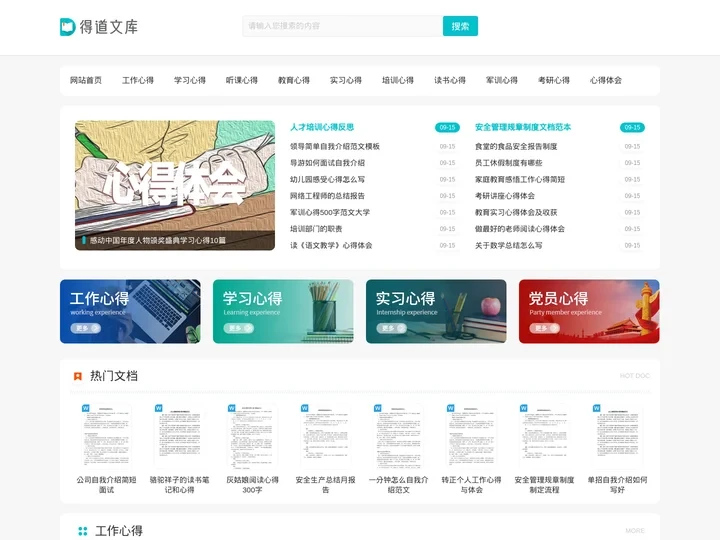Focus the search input field
Screen dimensions: 720x540
(x=343, y=26)
